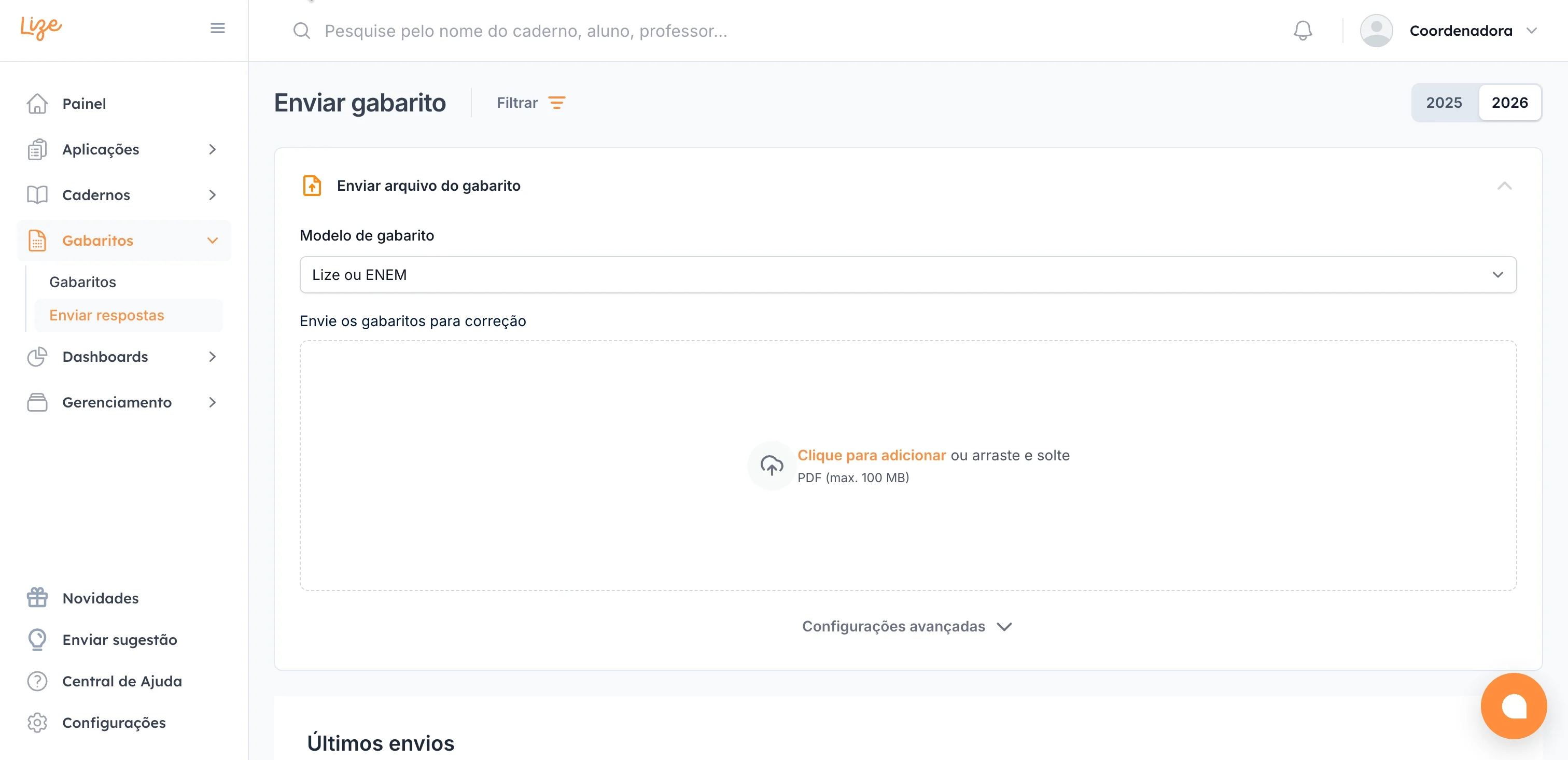1568x760 pixels.
Task: Open Modelo de gabarito dropdown
Action: (x=907, y=274)
